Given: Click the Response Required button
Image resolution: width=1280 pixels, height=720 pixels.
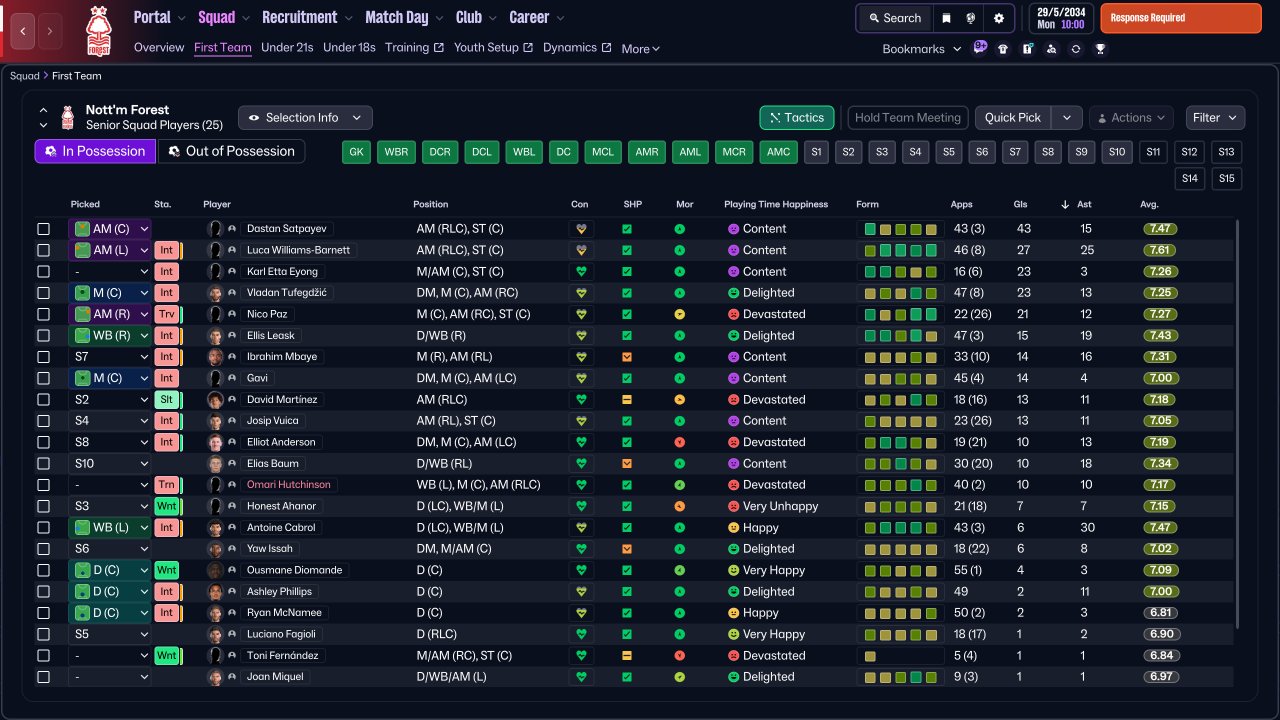Looking at the screenshot, I should click(x=1181, y=18).
